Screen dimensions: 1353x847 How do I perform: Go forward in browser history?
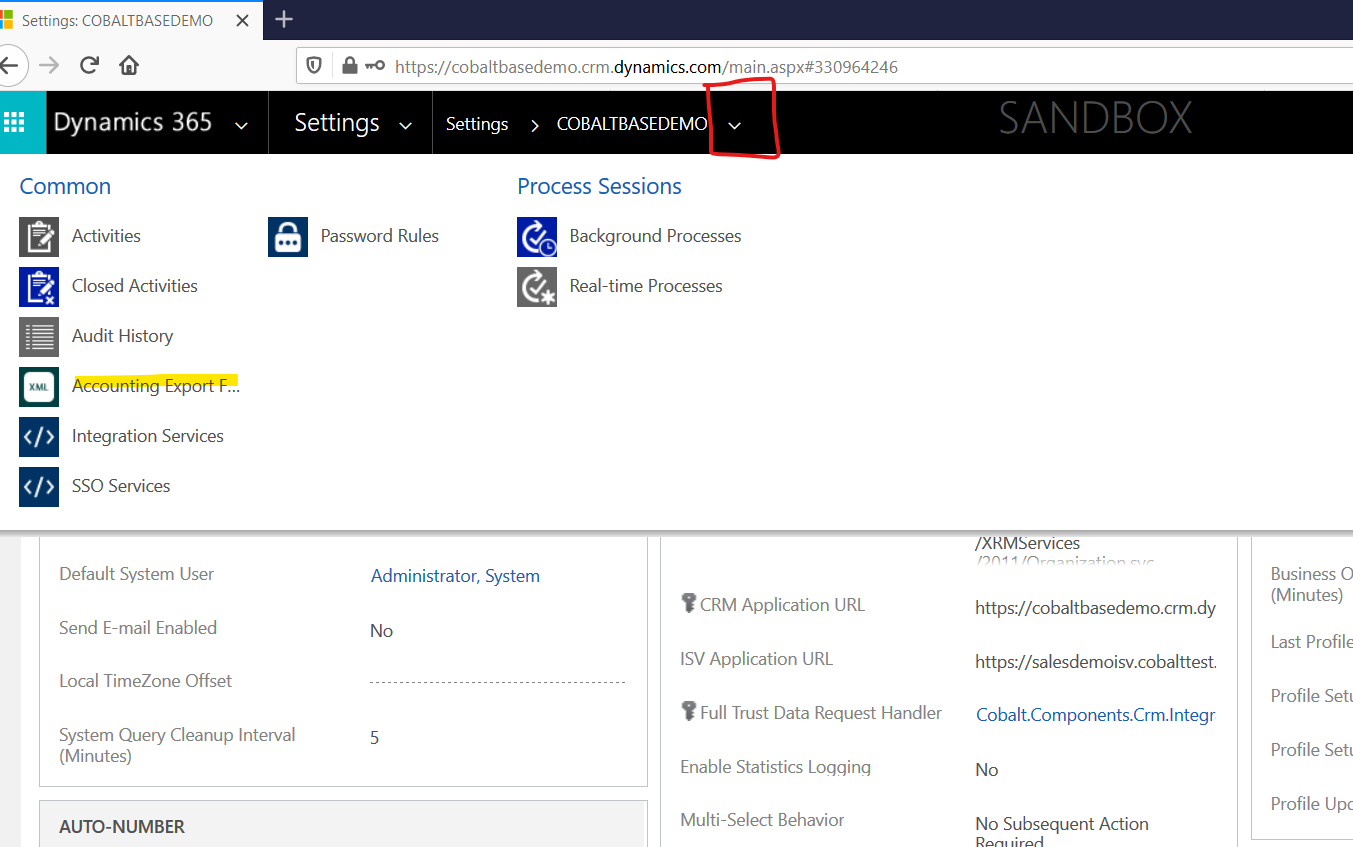[49, 66]
